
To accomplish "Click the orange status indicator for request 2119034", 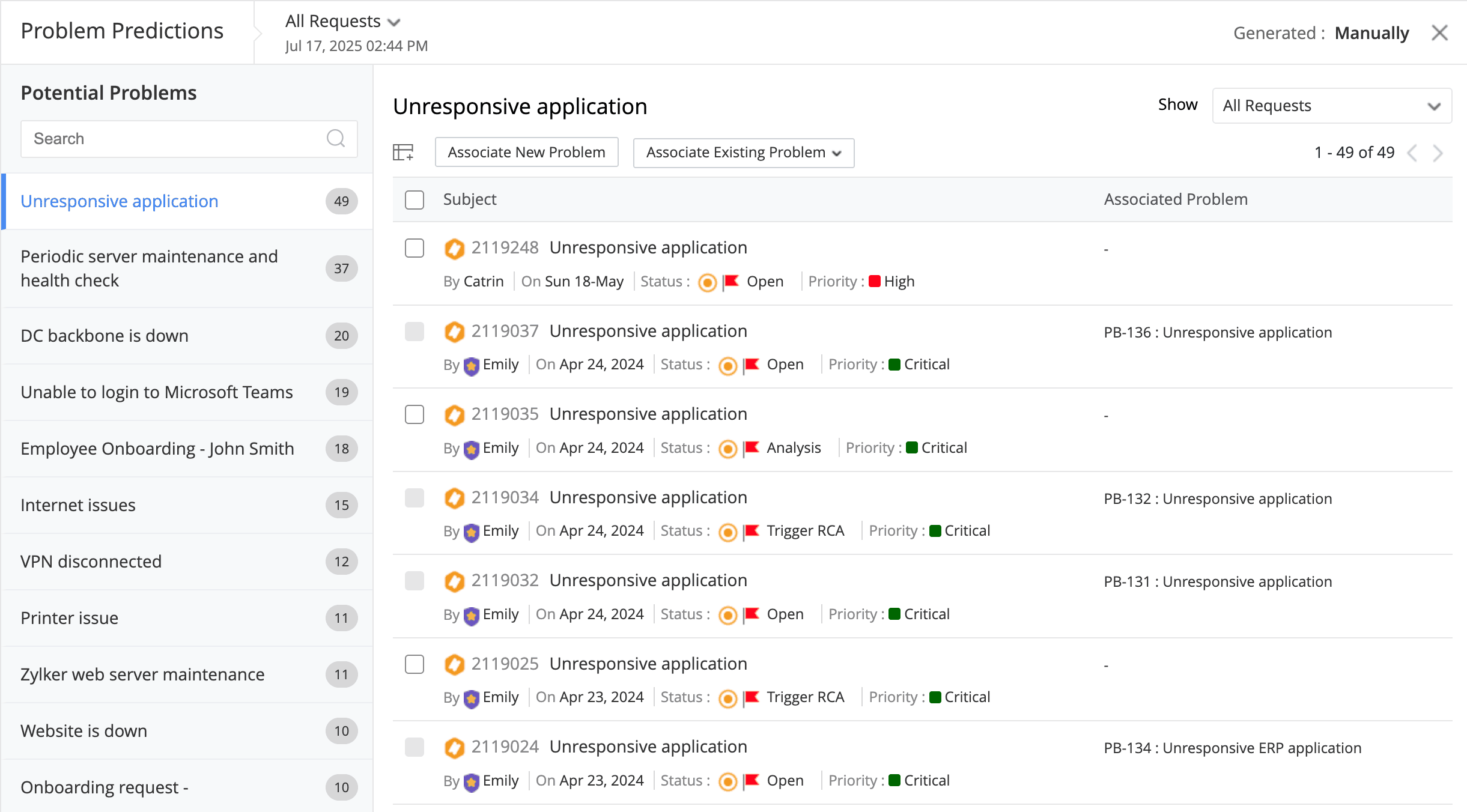I will 727,532.
